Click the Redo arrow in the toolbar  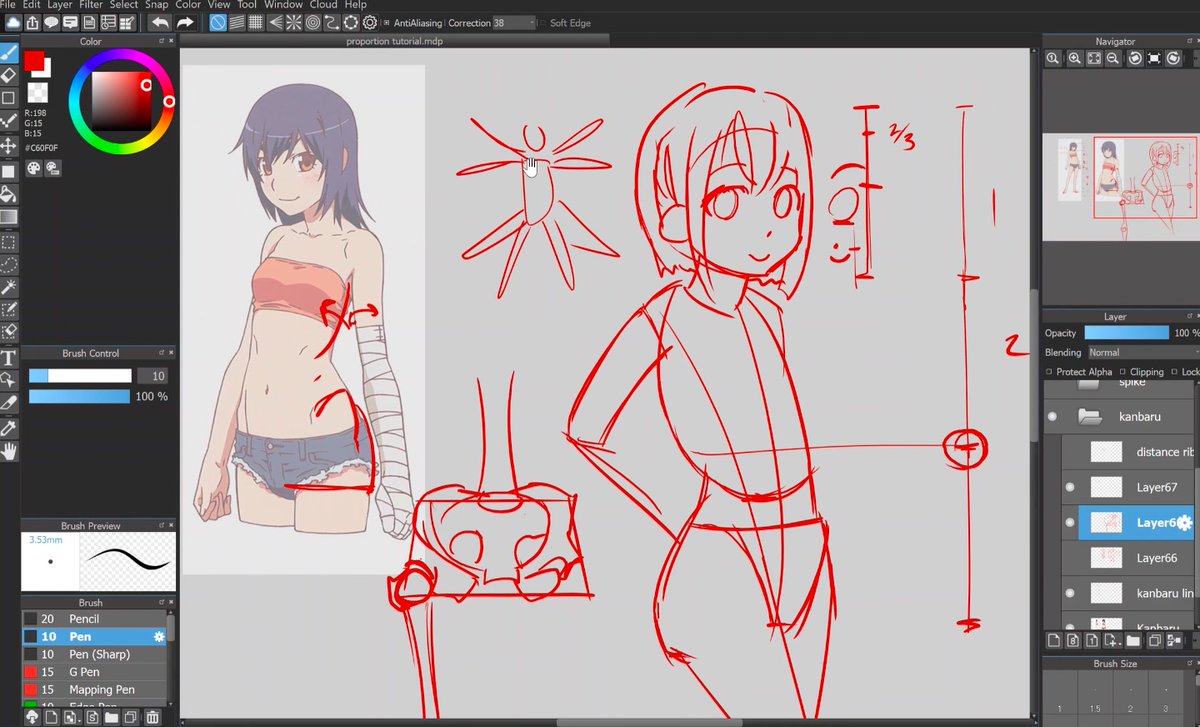tap(185, 22)
